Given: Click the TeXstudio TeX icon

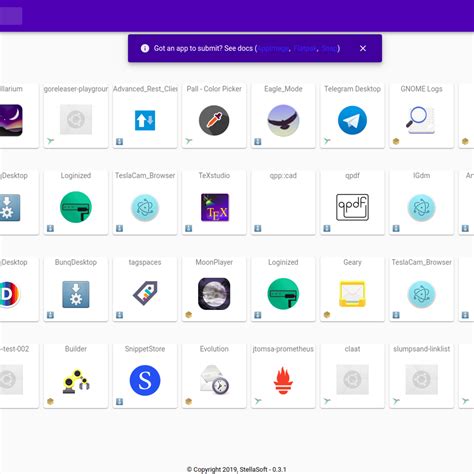Looking at the screenshot, I should 215,207.
